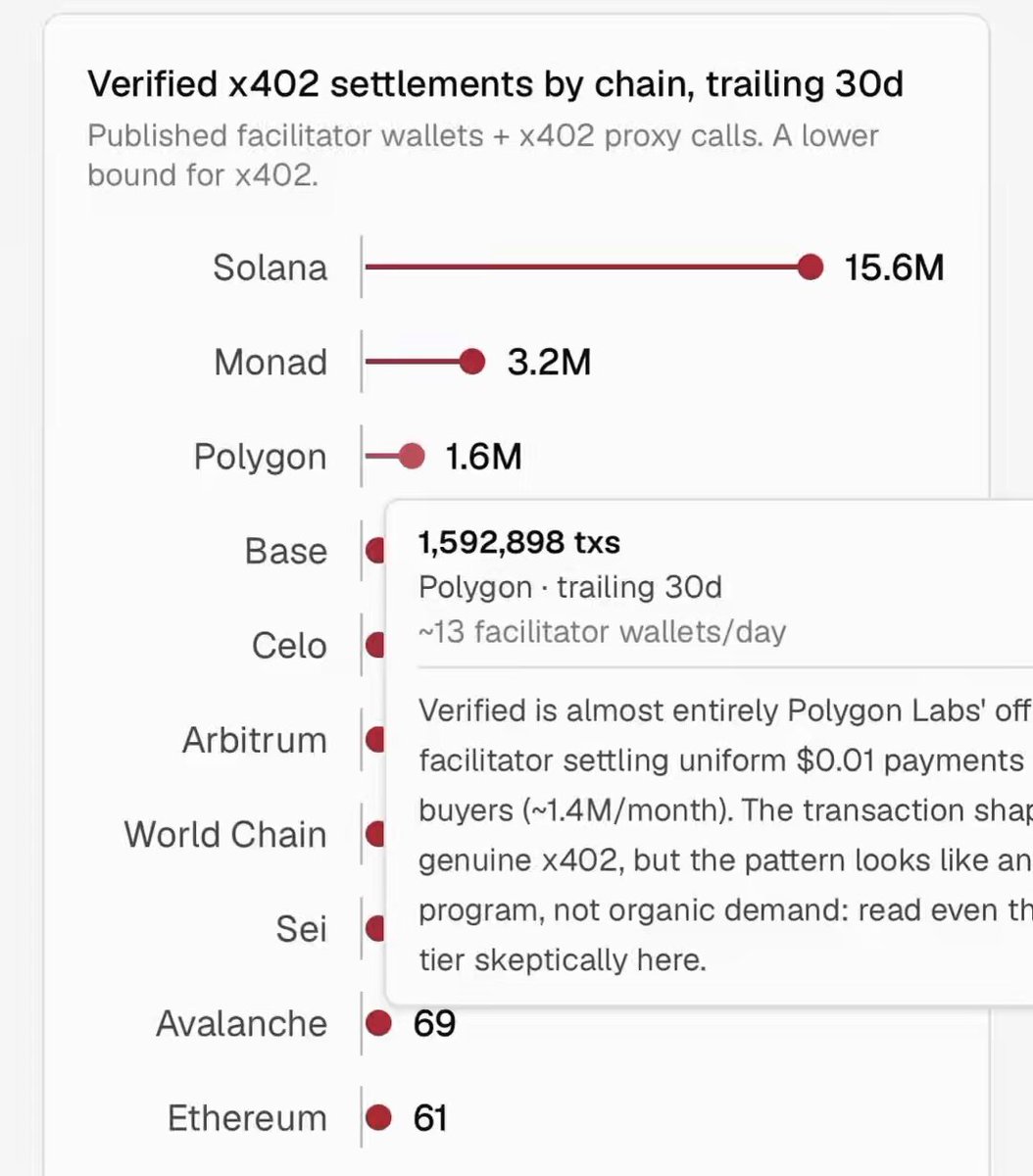This screenshot has height=1176, width=1033.
Task: Click the Sei data point dot
Action: 375,929
